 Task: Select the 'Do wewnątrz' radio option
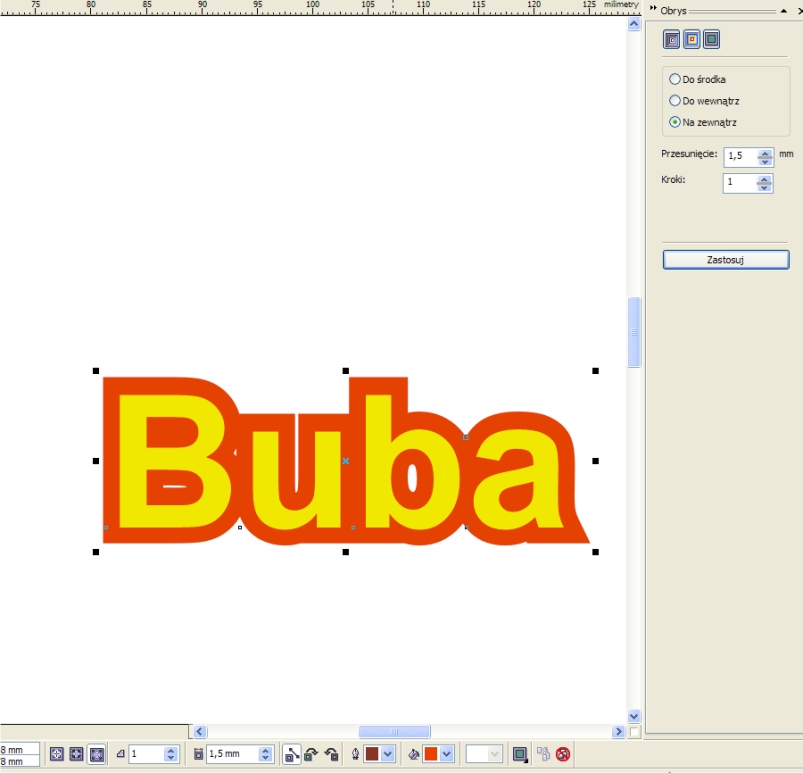pos(675,101)
